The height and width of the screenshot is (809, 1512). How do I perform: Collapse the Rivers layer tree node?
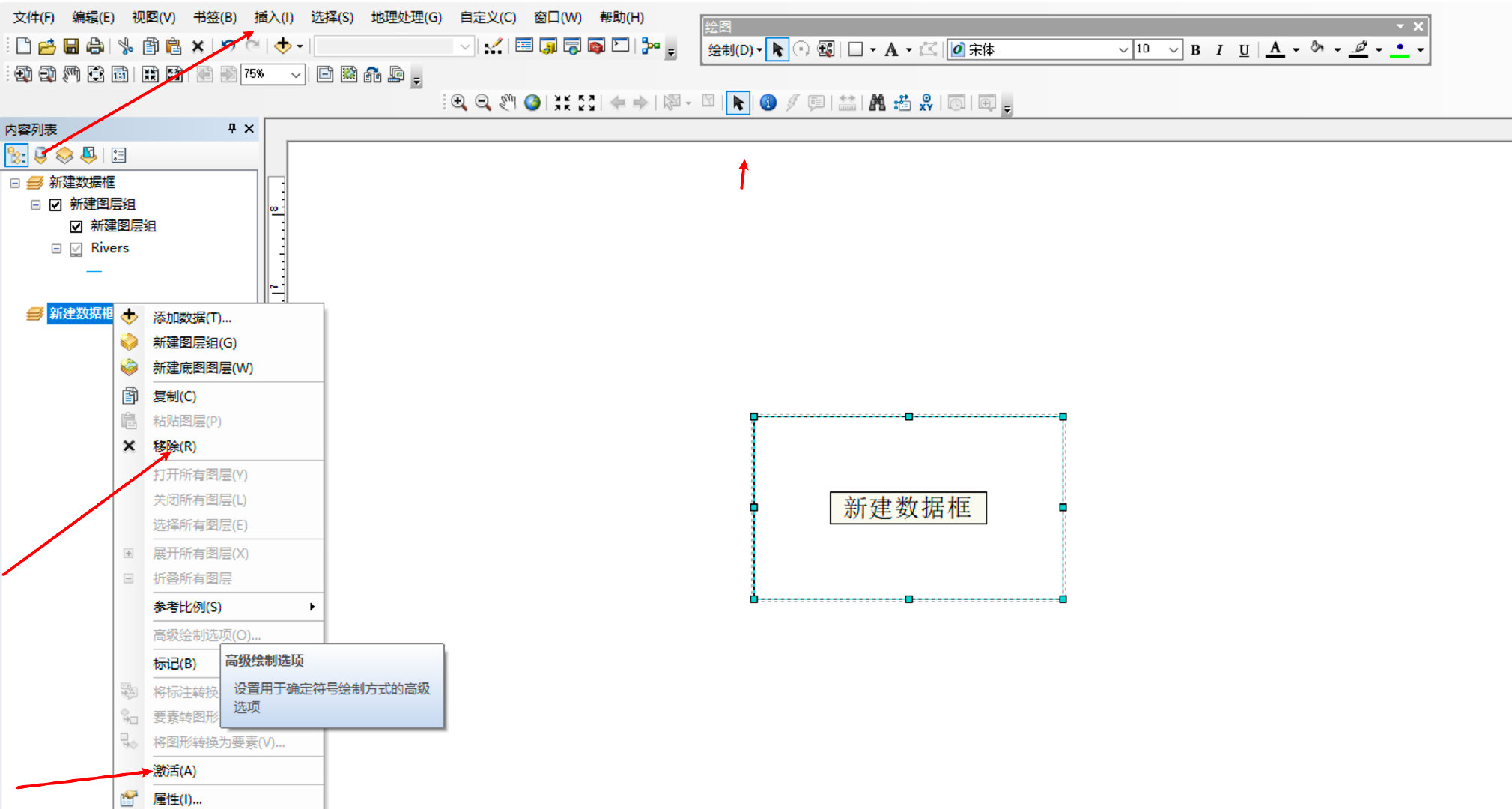(56, 249)
